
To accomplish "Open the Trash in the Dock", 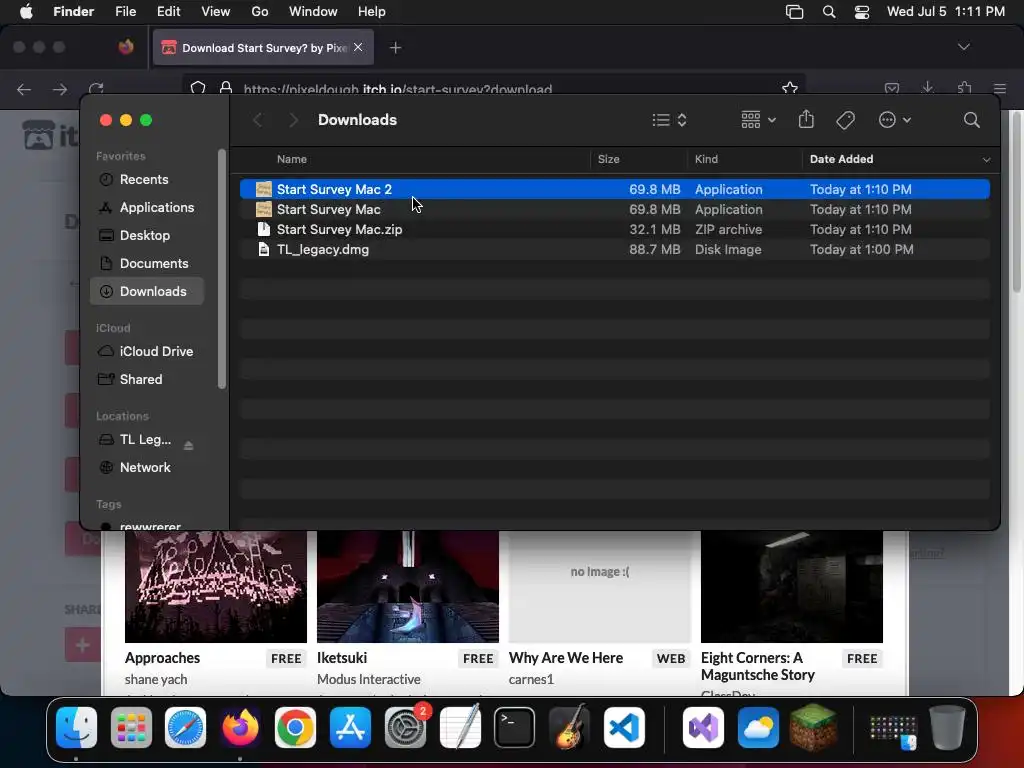I will (x=947, y=727).
